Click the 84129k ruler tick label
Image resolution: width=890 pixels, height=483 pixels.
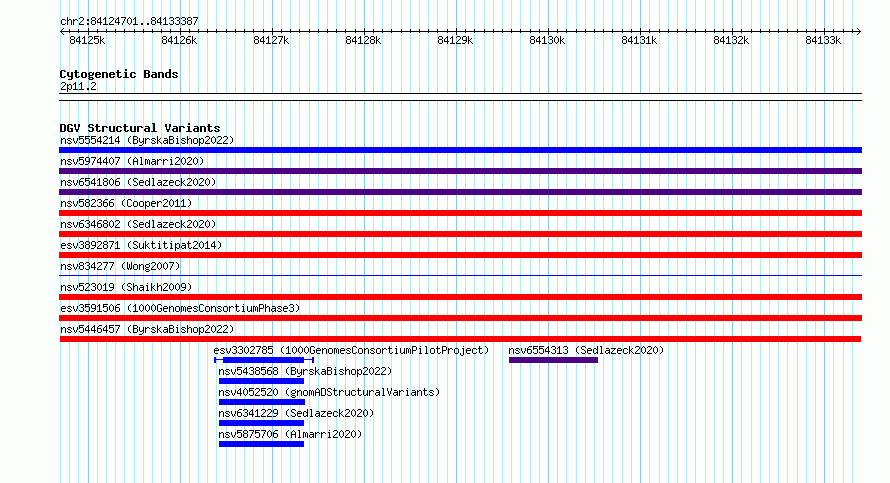tap(455, 41)
